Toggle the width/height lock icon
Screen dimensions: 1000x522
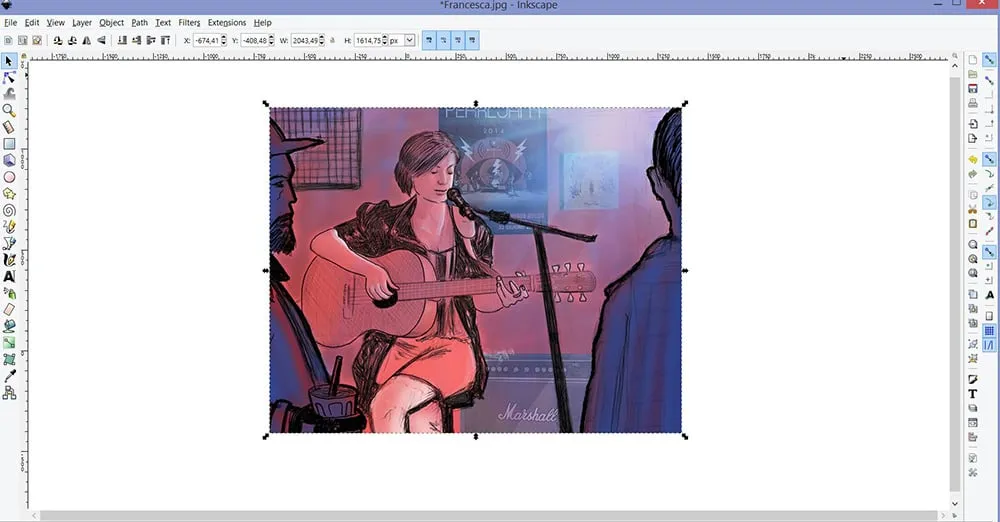[x=331, y=40]
